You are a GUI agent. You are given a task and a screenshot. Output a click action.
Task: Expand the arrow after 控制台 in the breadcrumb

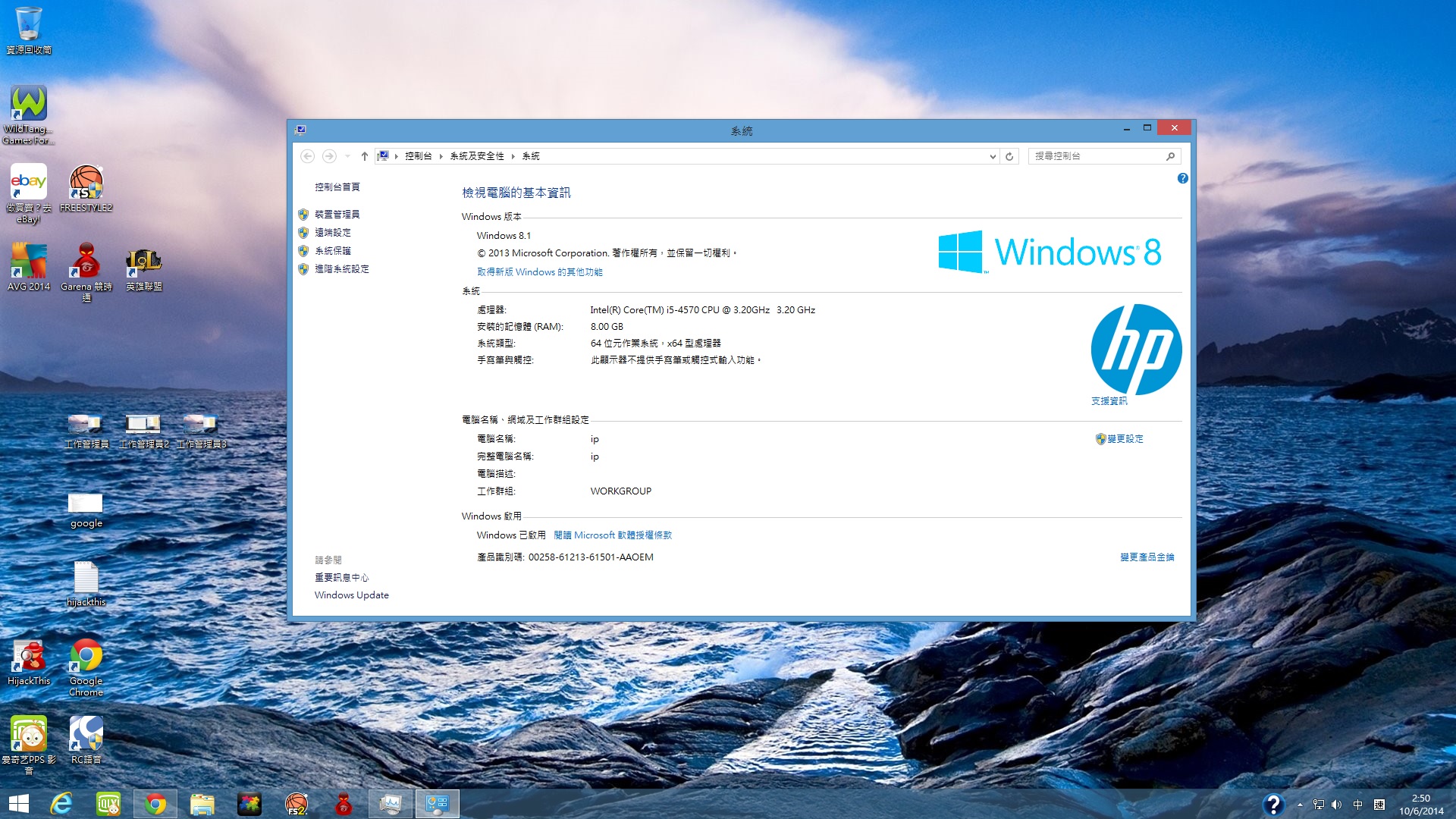pyautogui.click(x=441, y=156)
